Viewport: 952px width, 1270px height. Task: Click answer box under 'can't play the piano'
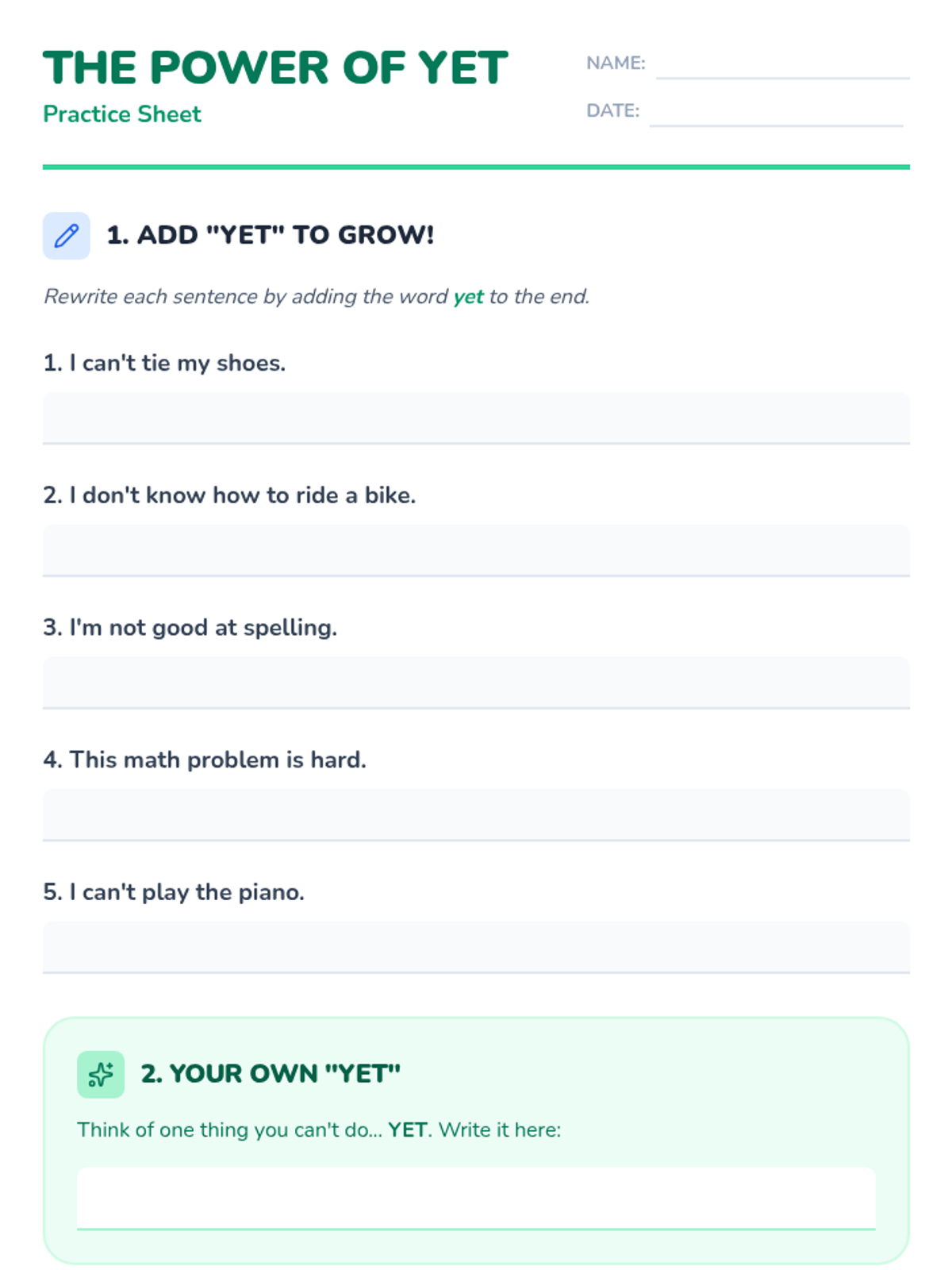pyautogui.click(x=476, y=947)
